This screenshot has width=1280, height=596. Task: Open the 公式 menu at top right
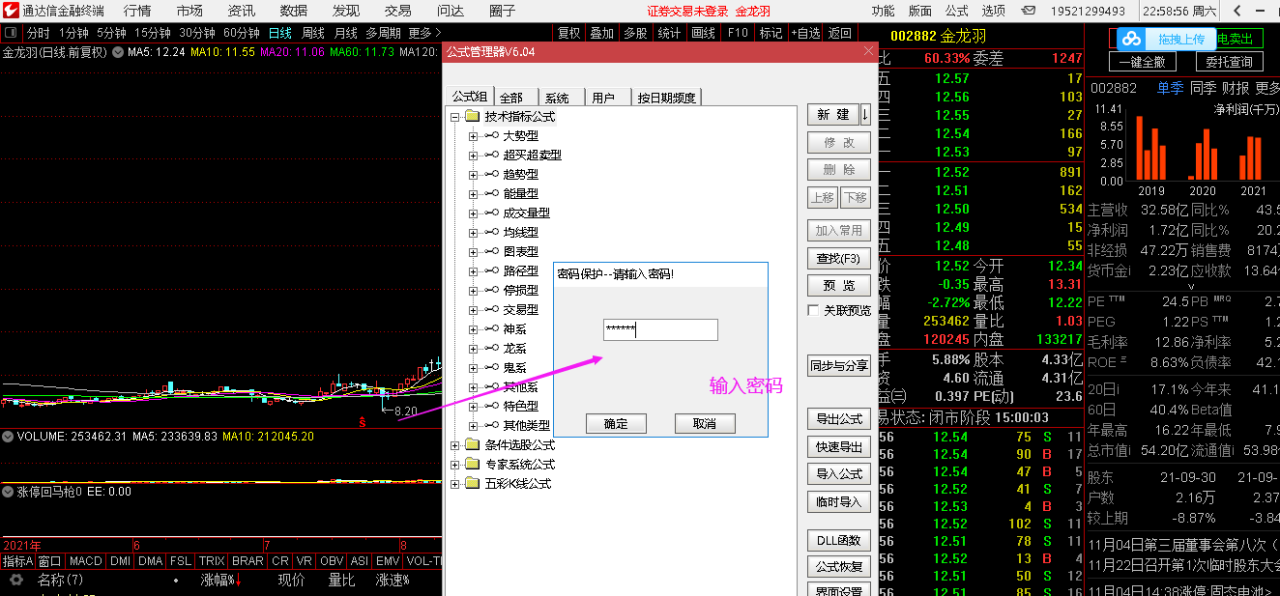957,11
